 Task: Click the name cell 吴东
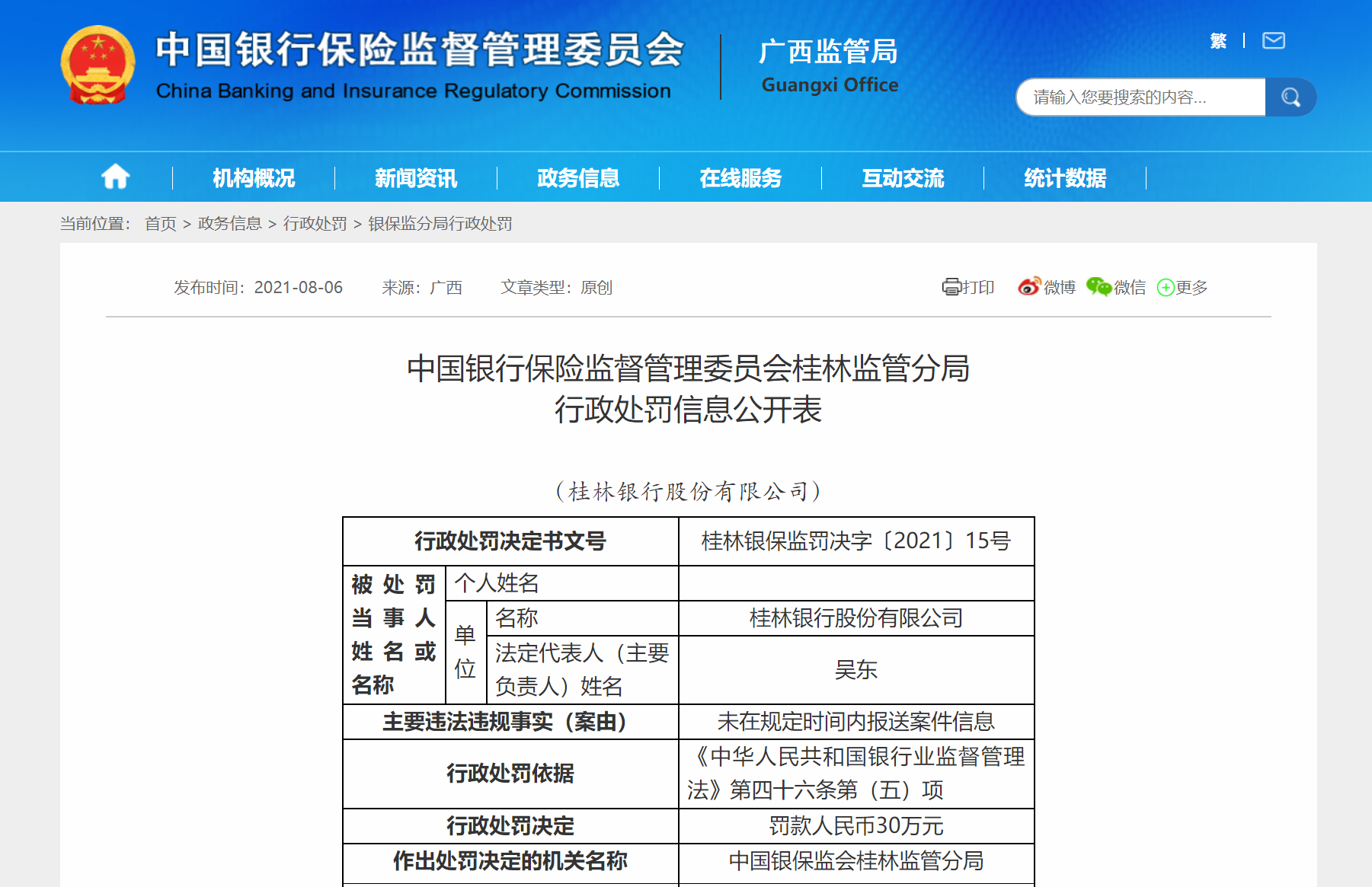pyautogui.click(x=856, y=670)
